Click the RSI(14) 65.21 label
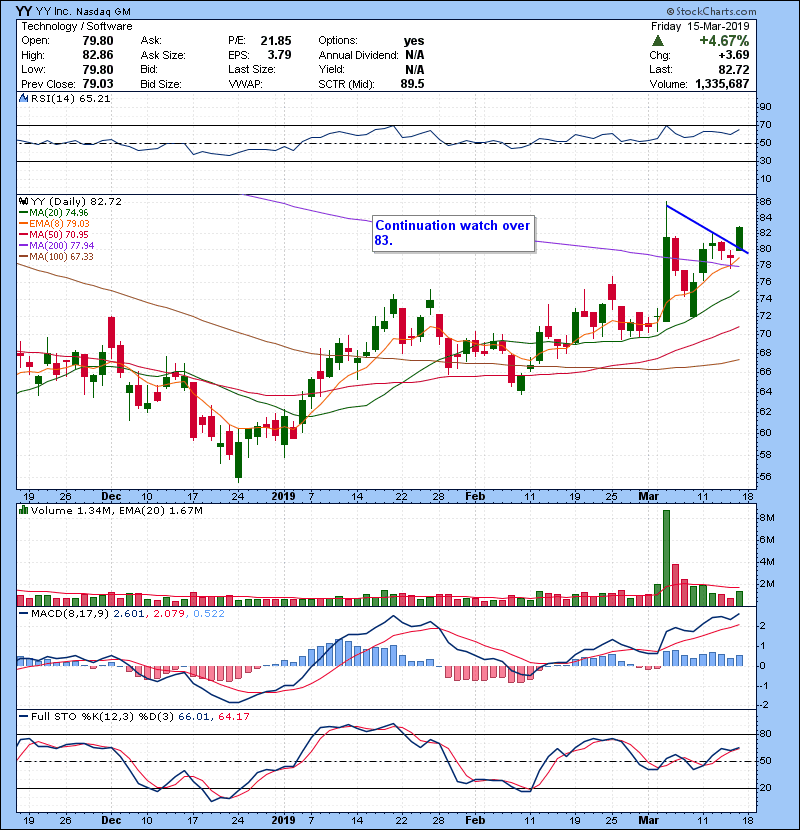This screenshot has height=830, width=800. coord(71,98)
